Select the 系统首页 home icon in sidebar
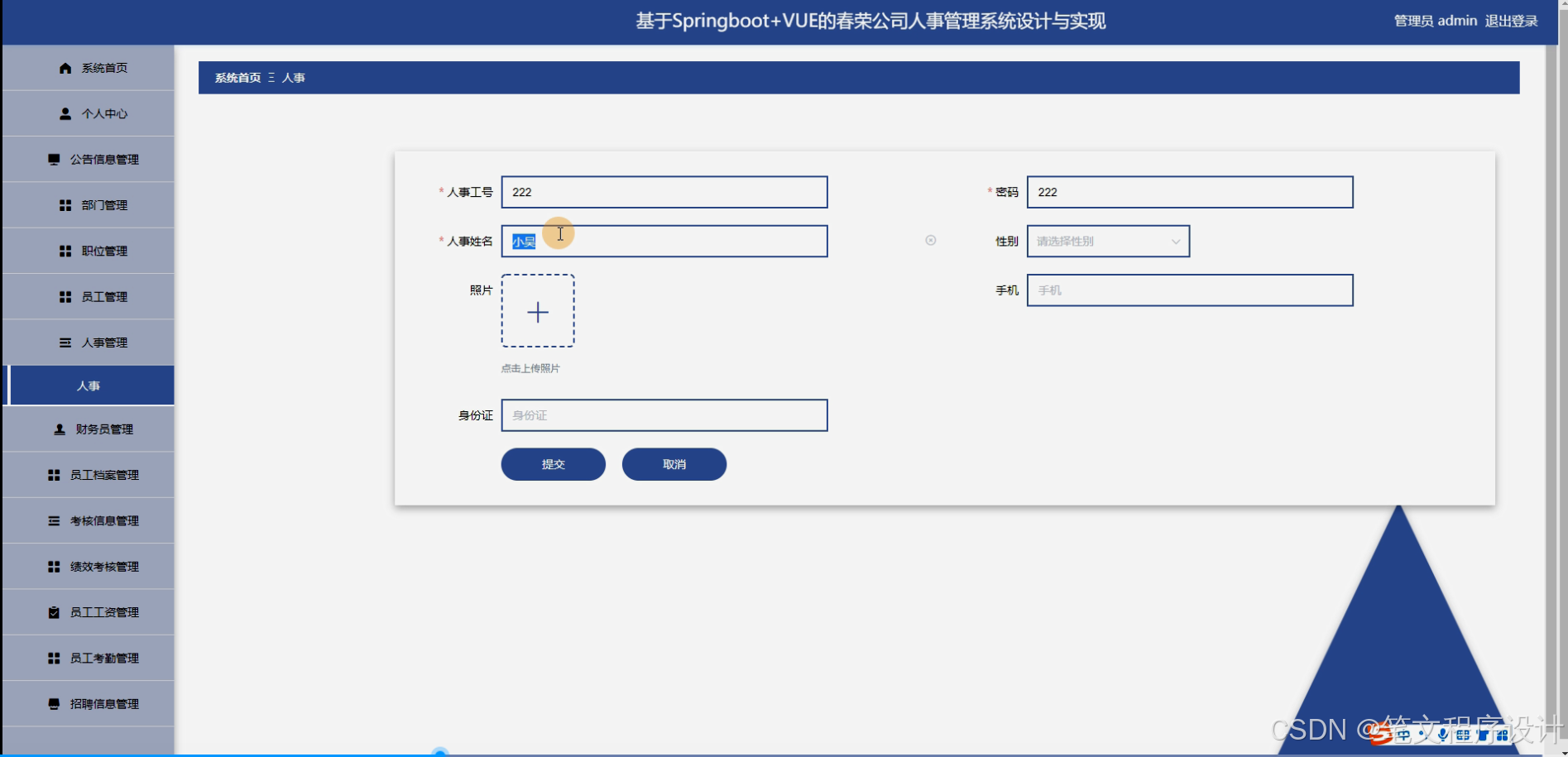 pos(65,68)
